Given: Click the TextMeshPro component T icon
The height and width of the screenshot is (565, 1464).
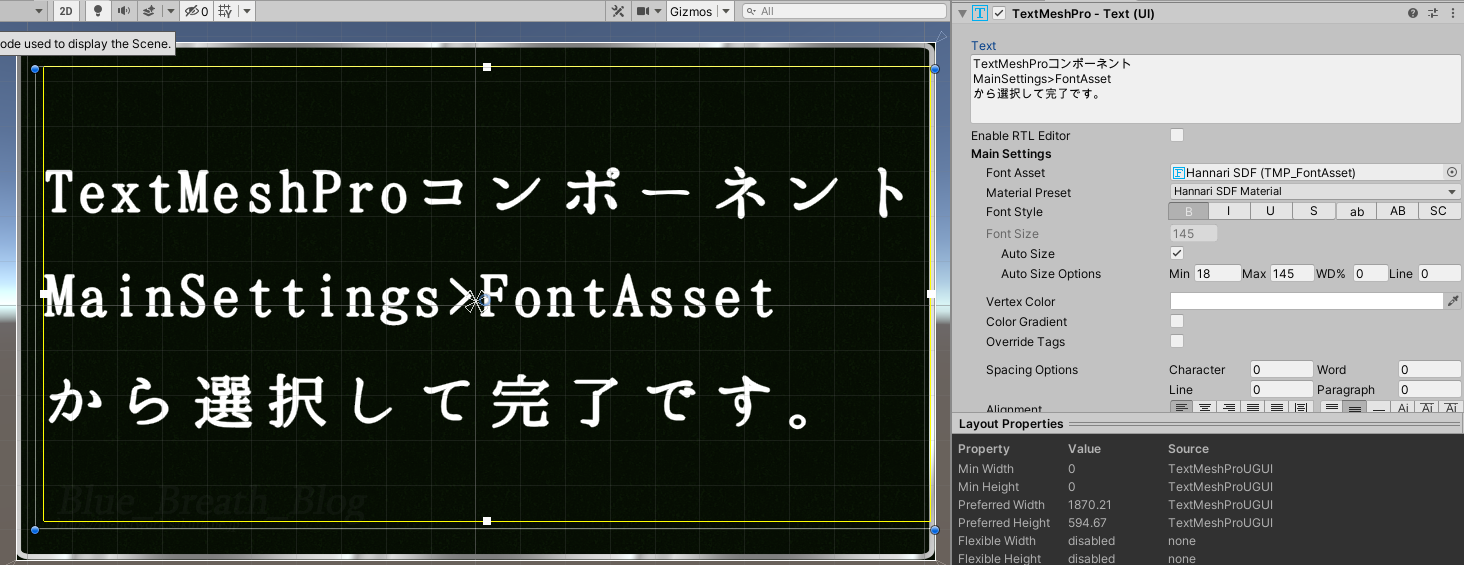Looking at the screenshot, I should coord(980,13).
